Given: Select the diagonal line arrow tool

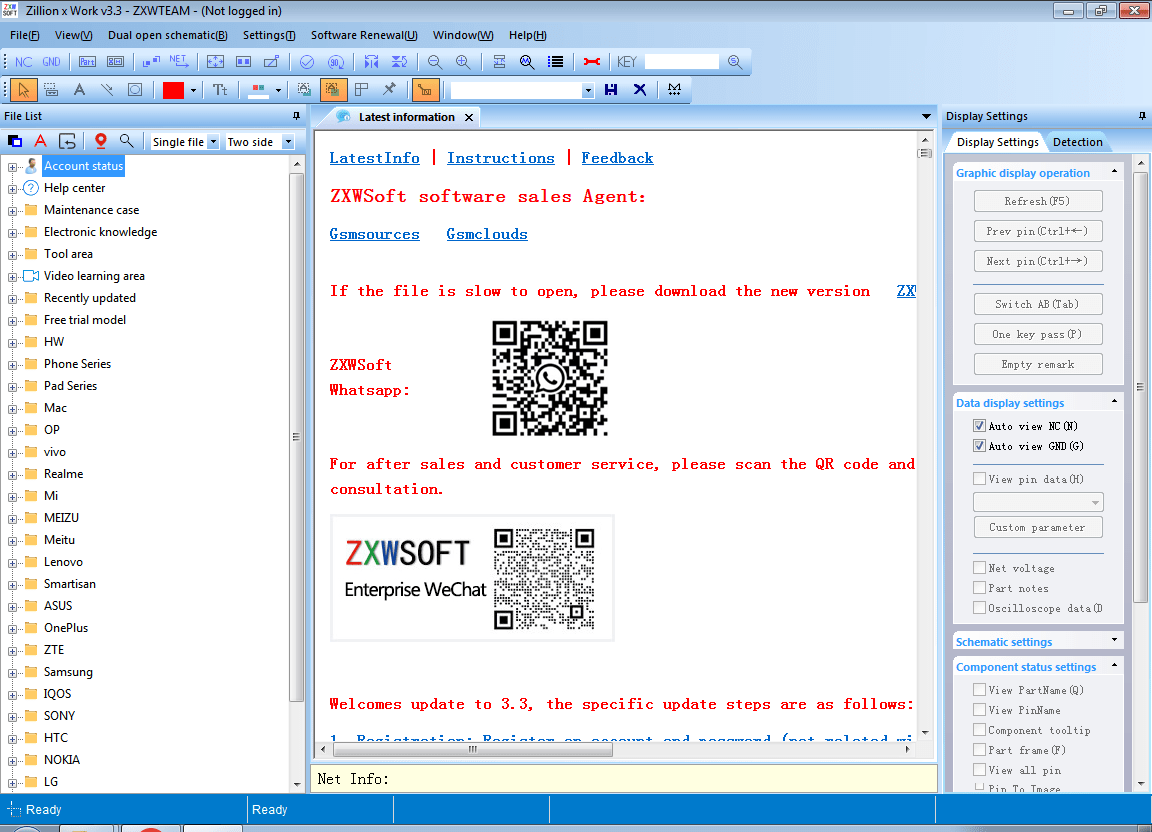Looking at the screenshot, I should (x=107, y=90).
